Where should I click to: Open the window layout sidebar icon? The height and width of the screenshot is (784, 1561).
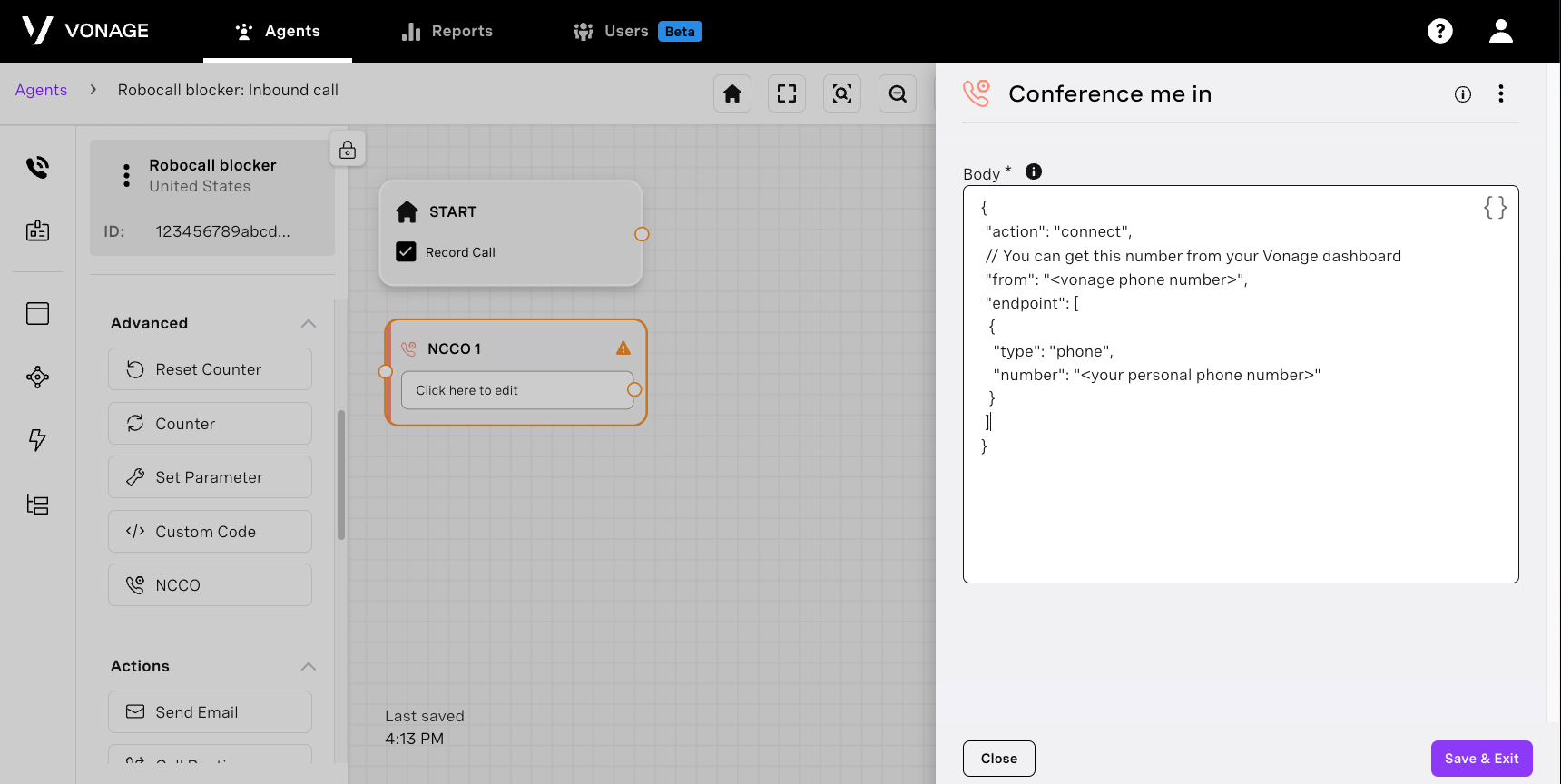37,313
